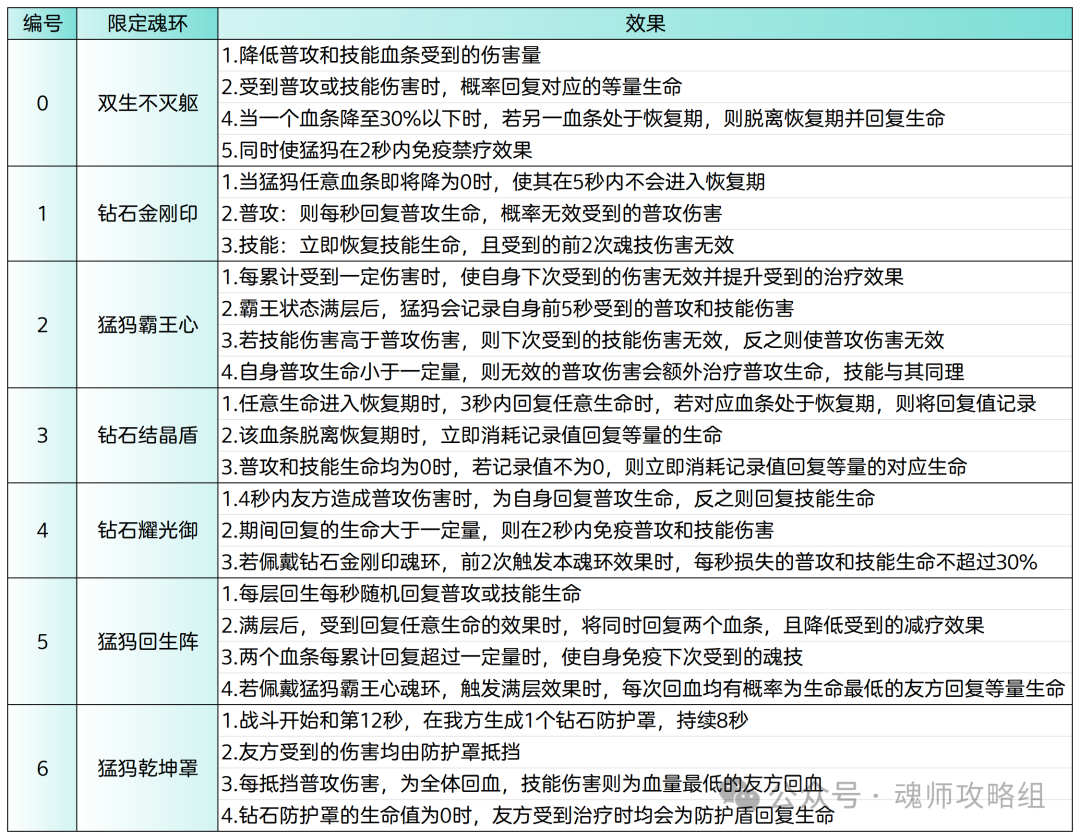Click row starting 满层后，受到回复任意生命的效果时
Screen dimensions: 1080x839
tap(645, 625)
